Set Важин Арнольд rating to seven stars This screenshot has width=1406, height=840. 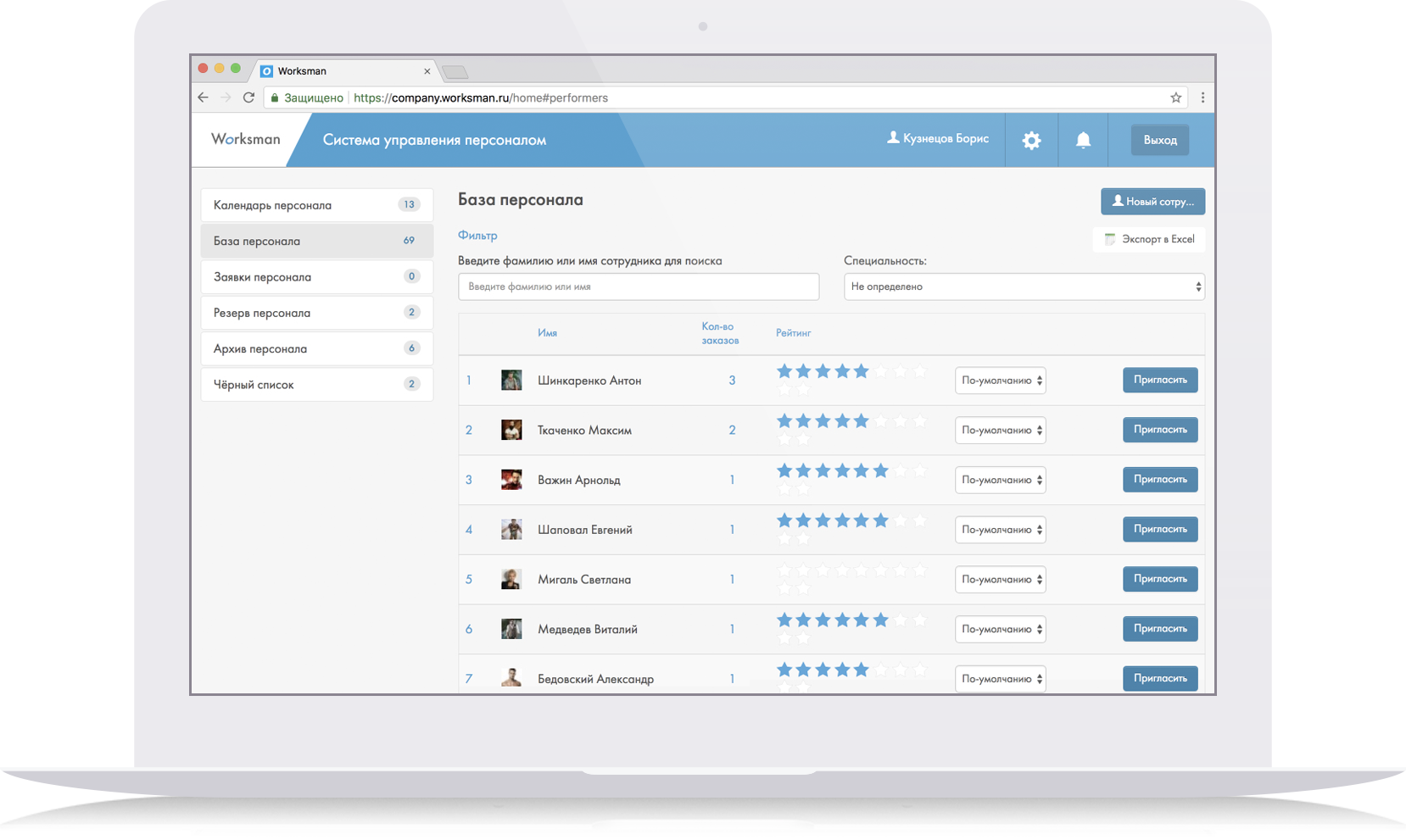pyautogui.click(x=901, y=470)
